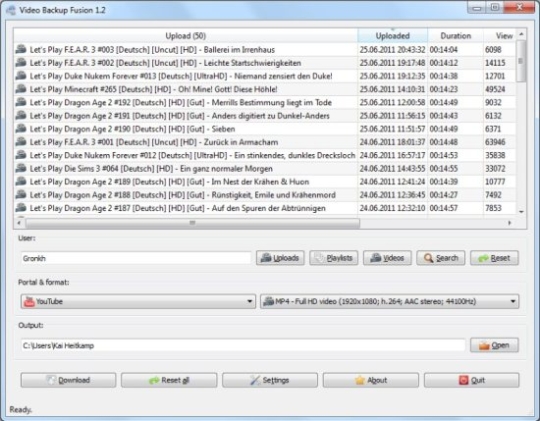540x421 pixels.
Task: Click the horizontal scrollbar thumb of list
Action: pyautogui.click(x=193, y=223)
